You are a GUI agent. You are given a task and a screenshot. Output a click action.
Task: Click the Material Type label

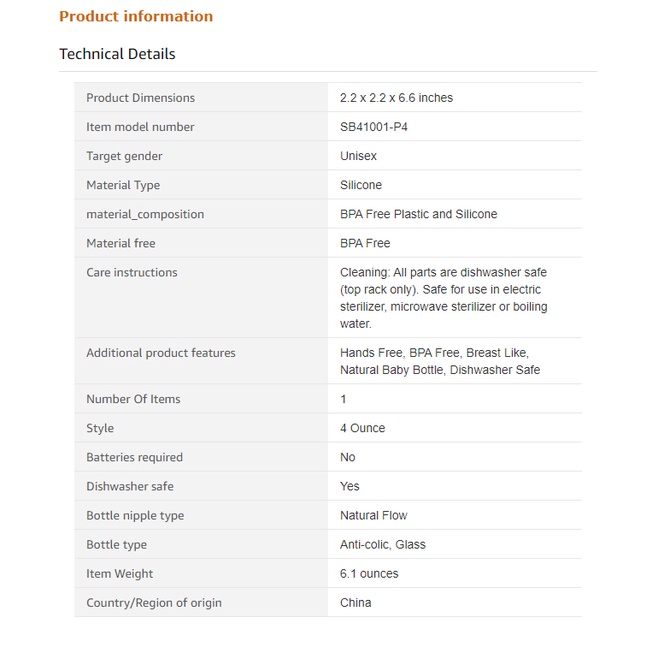click(123, 185)
